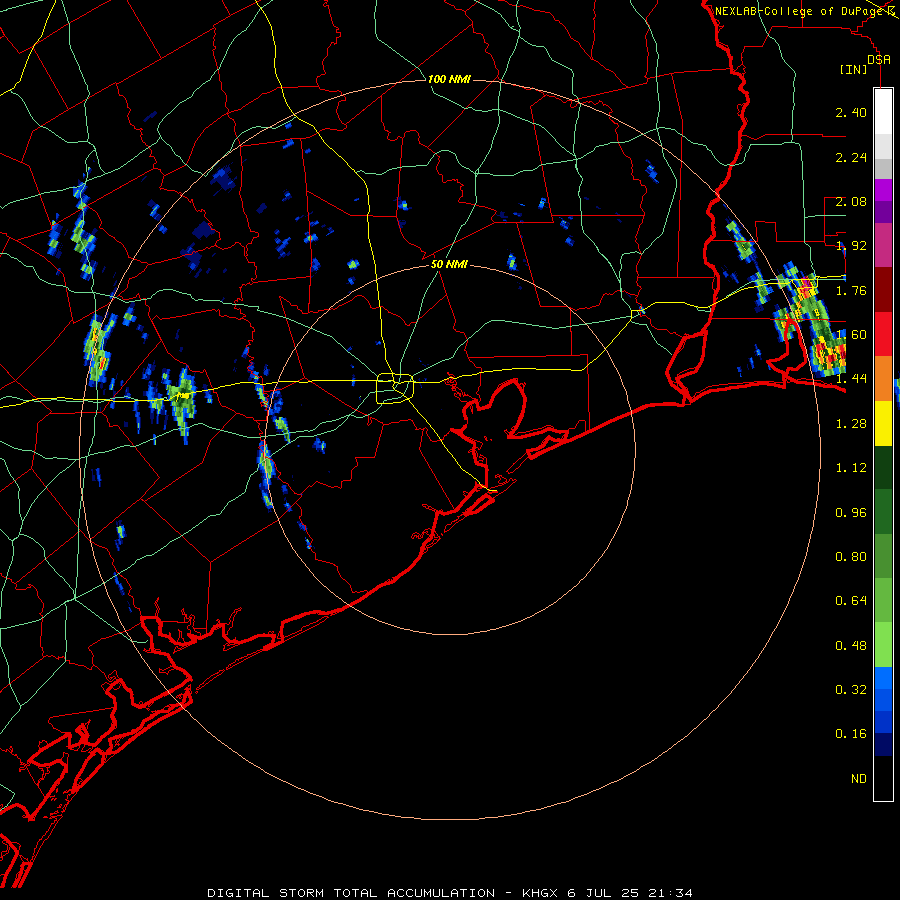900x900 pixels.
Task: Select the 2.08 legend value
Action: click(x=851, y=201)
